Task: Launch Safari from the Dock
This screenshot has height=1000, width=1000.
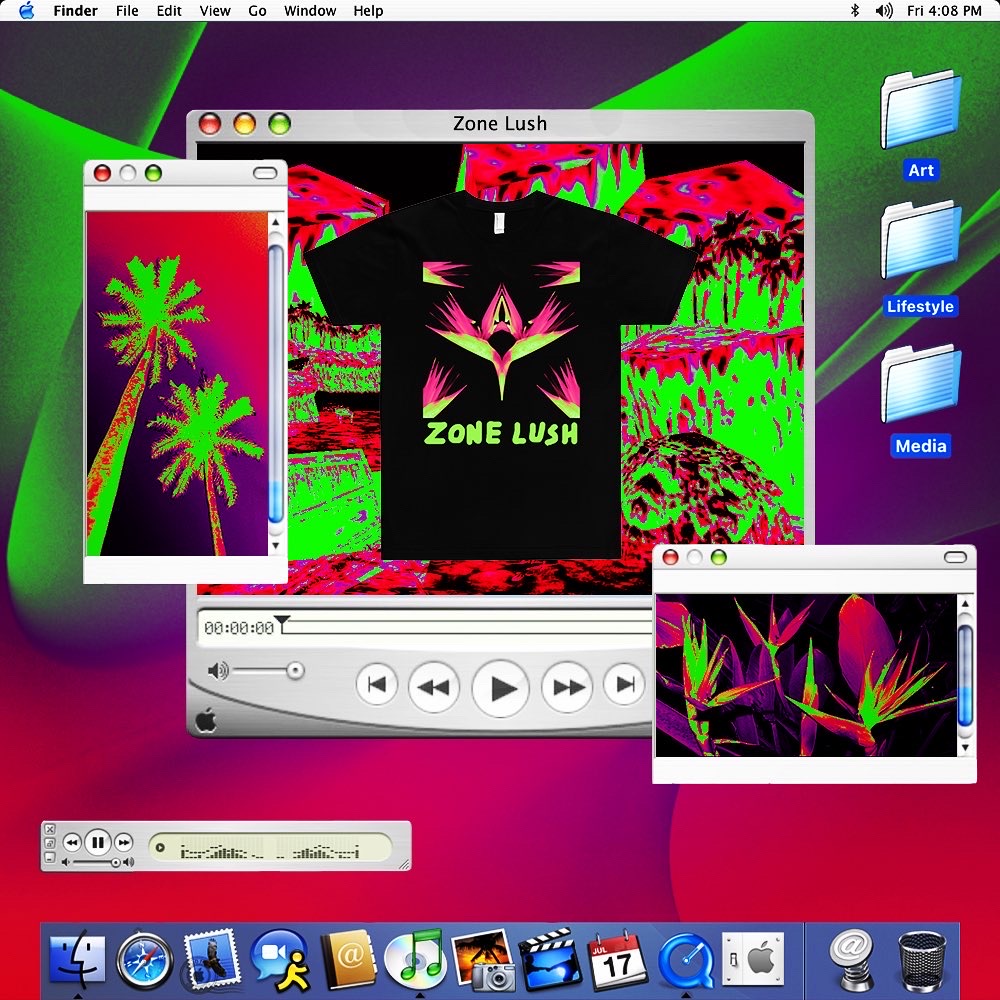Action: (x=144, y=960)
